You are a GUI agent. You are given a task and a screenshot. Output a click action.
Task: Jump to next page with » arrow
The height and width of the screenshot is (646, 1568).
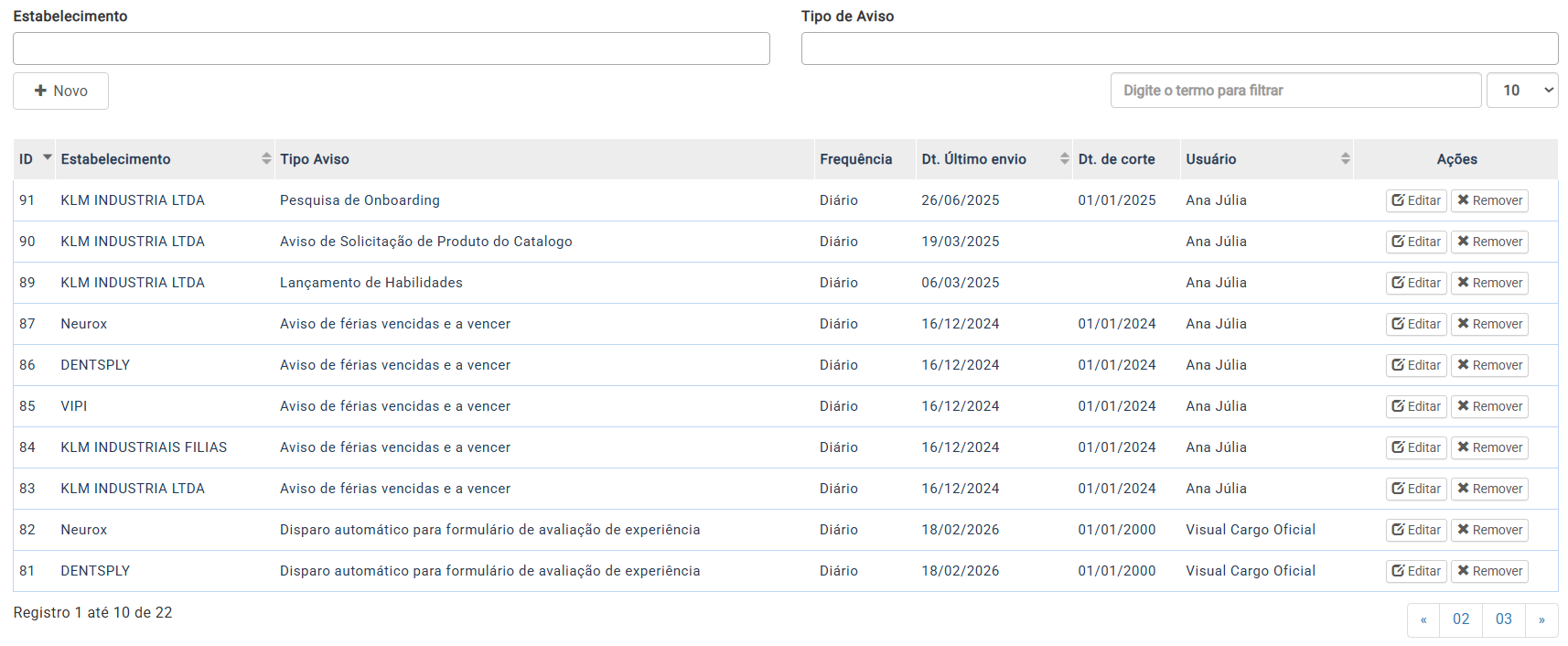pos(1541,619)
